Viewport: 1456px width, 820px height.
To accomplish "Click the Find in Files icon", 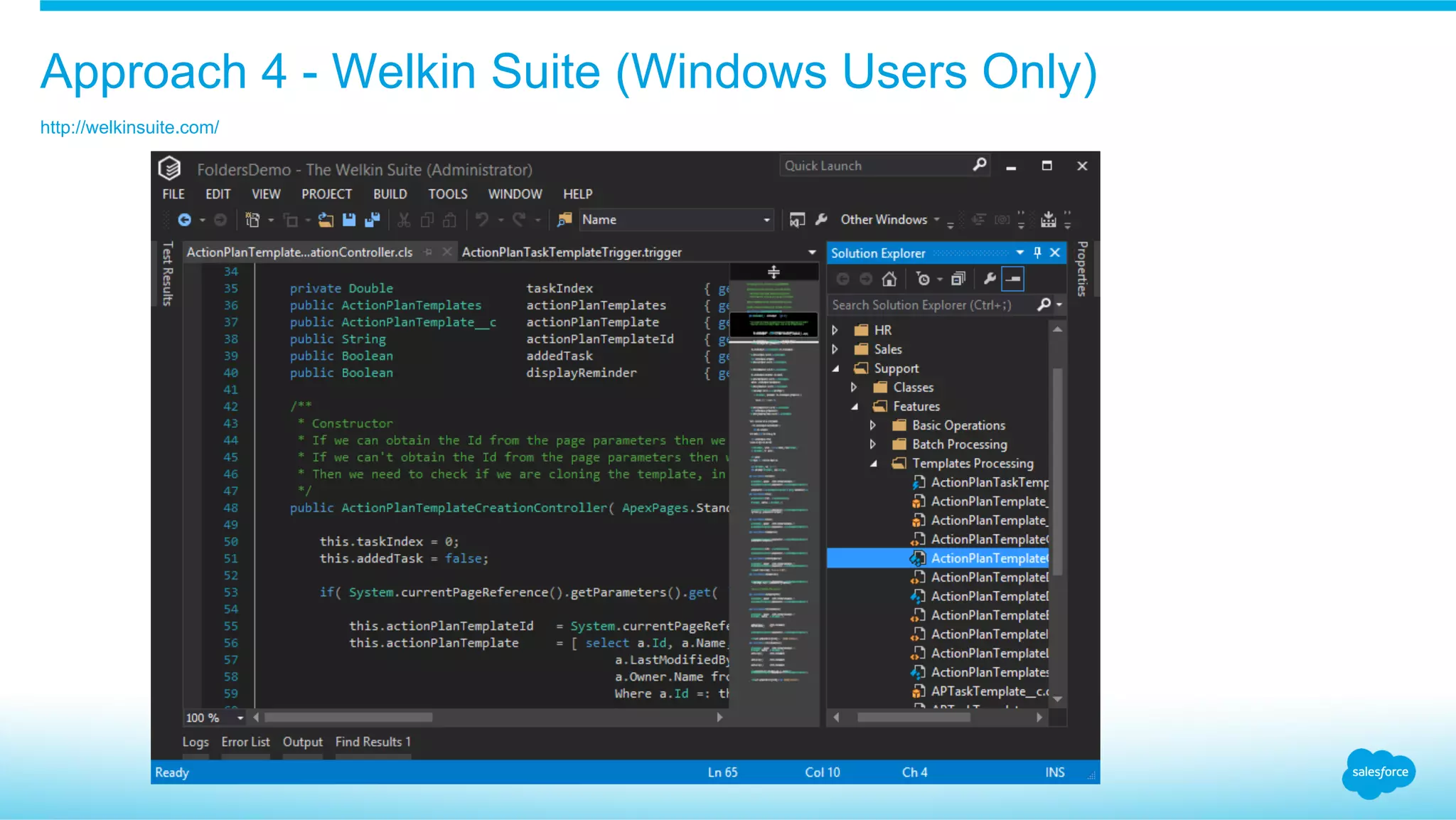I will pos(564,220).
